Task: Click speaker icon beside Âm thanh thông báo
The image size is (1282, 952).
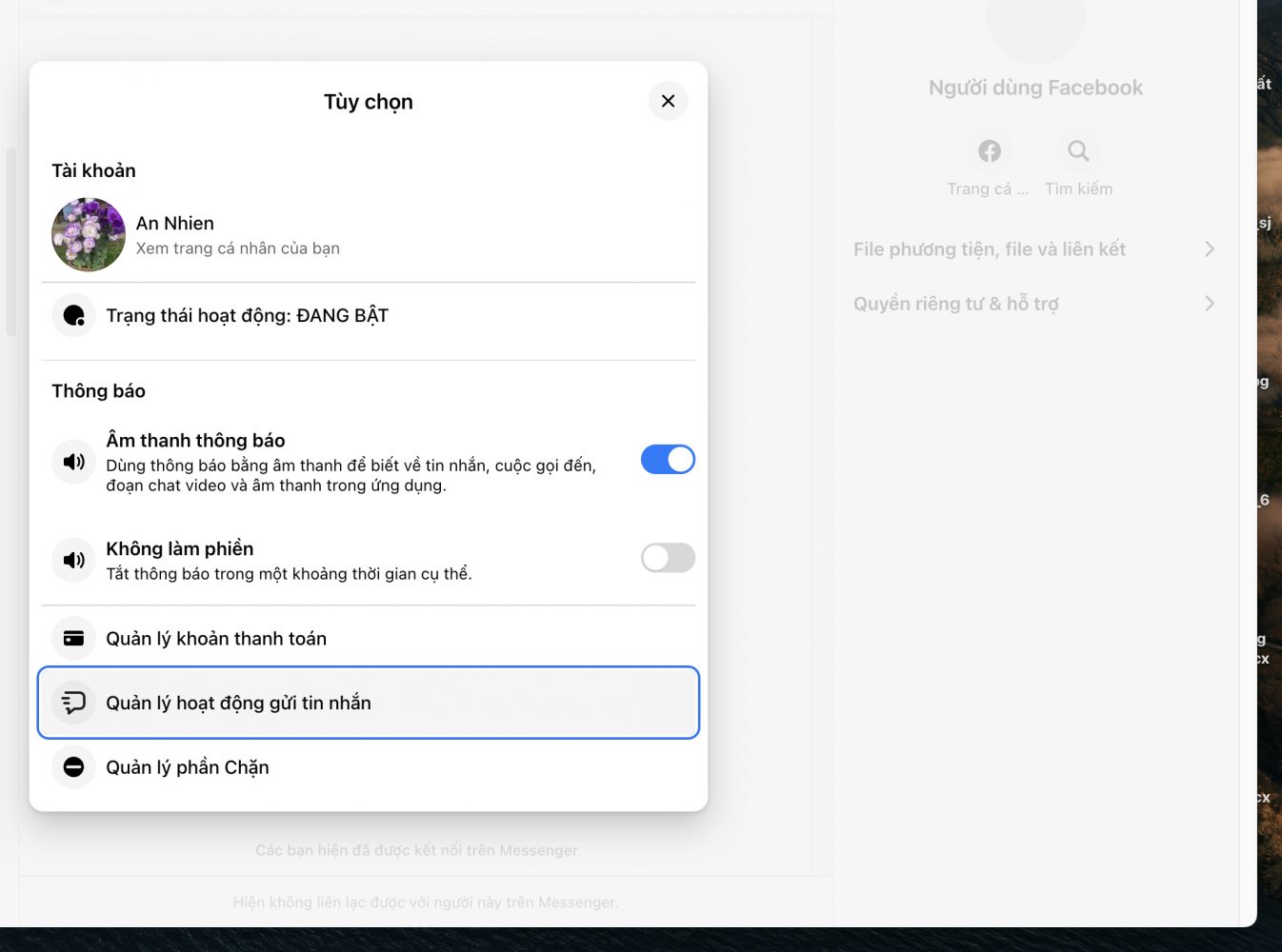Action: pos(73,462)
